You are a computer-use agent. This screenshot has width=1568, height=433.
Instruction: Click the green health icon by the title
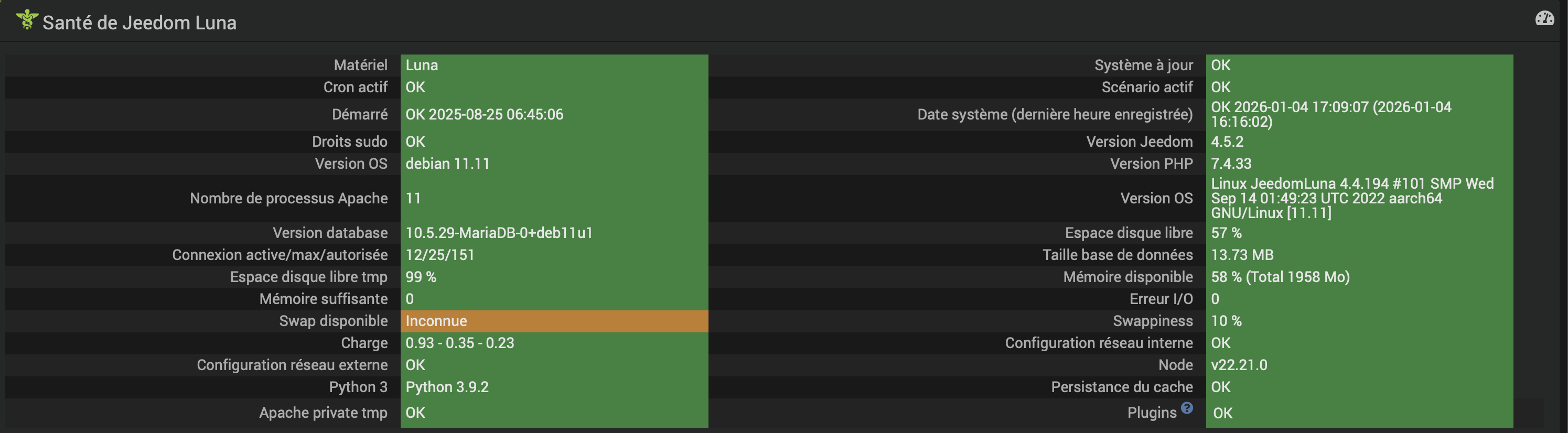click(27, 19)
